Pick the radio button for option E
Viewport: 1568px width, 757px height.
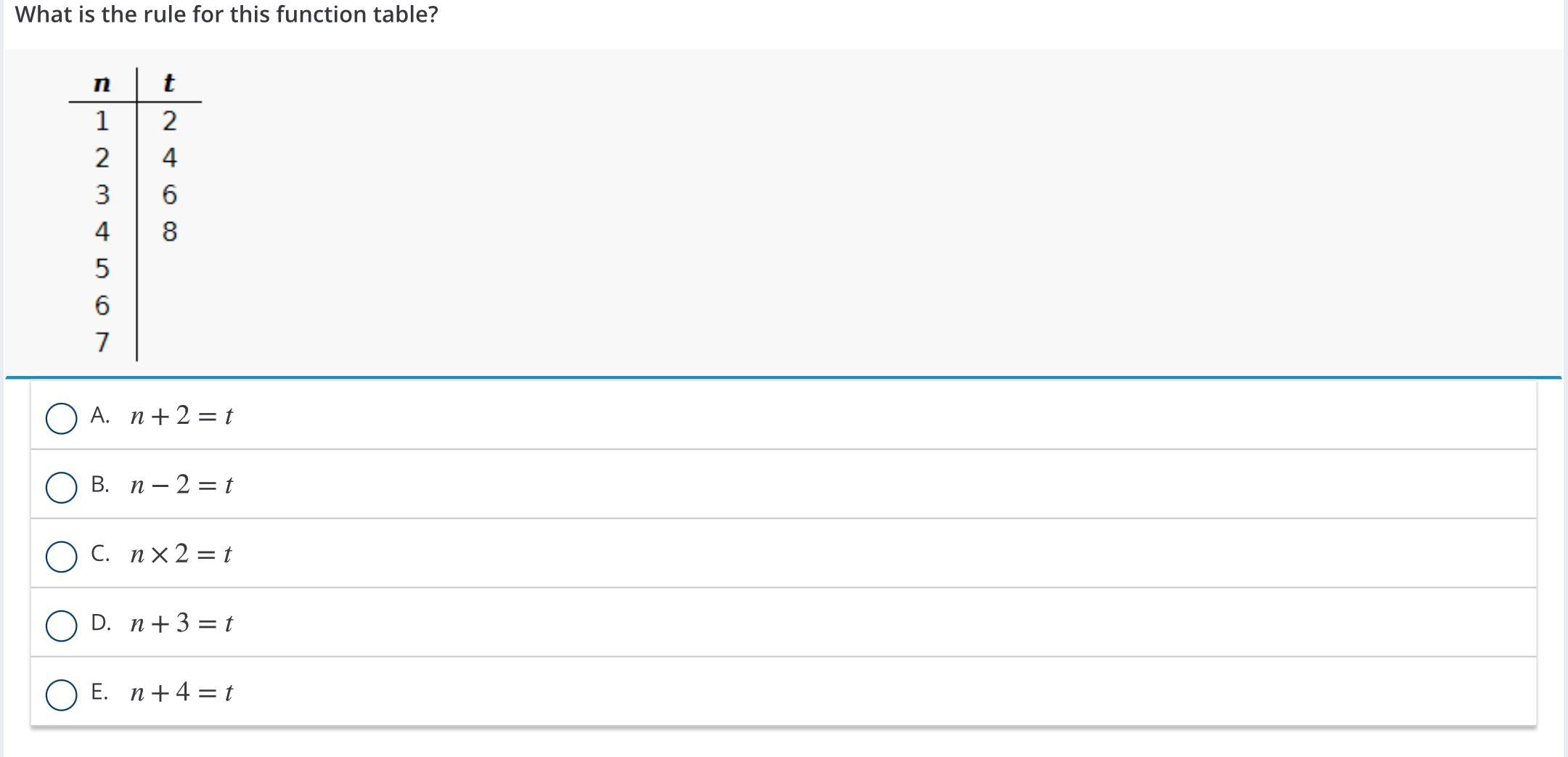(x=61, y=695)
